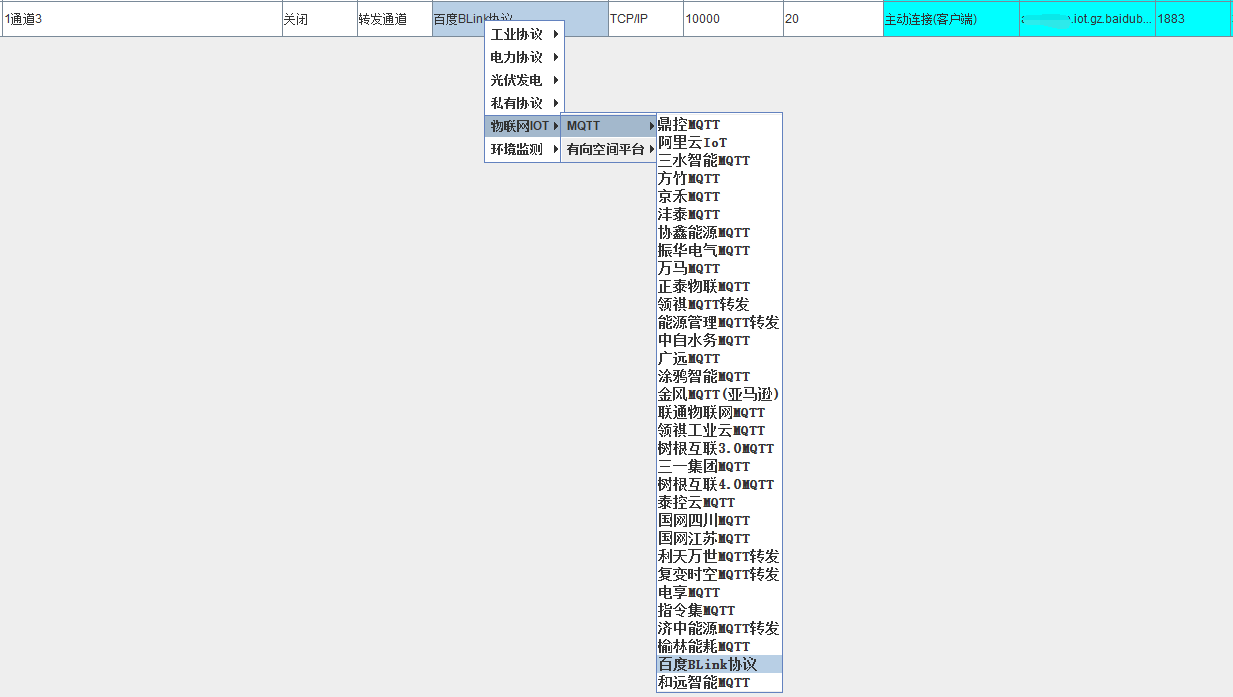Image resolution: width=1233 pixels, height=697 pixels.
Task: Select 国网四川MQTT entry
Action: tap(719, 520)
